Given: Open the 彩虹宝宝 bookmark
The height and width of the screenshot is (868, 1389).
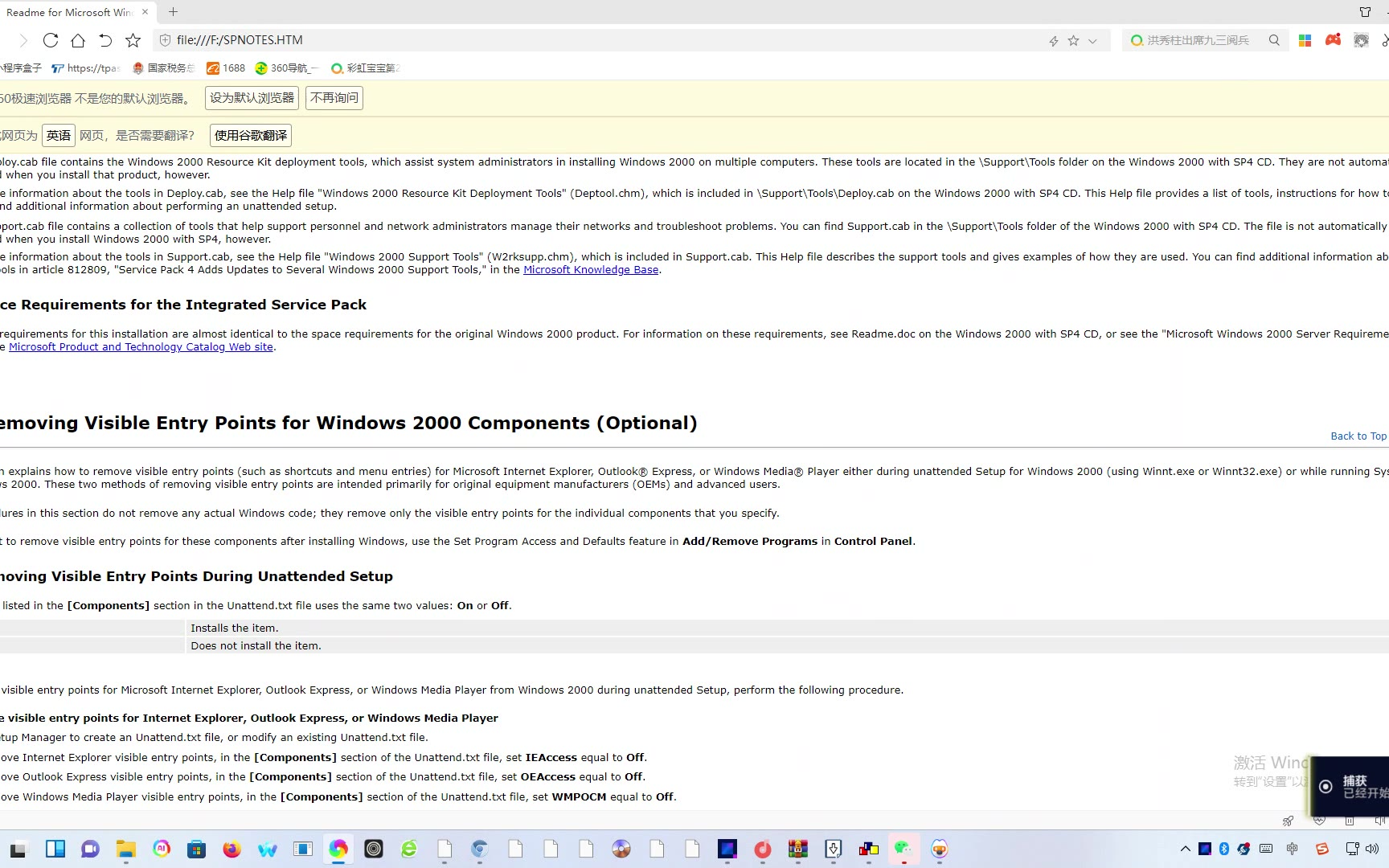Looking at the screenshot, I should [x=365, y=68].
